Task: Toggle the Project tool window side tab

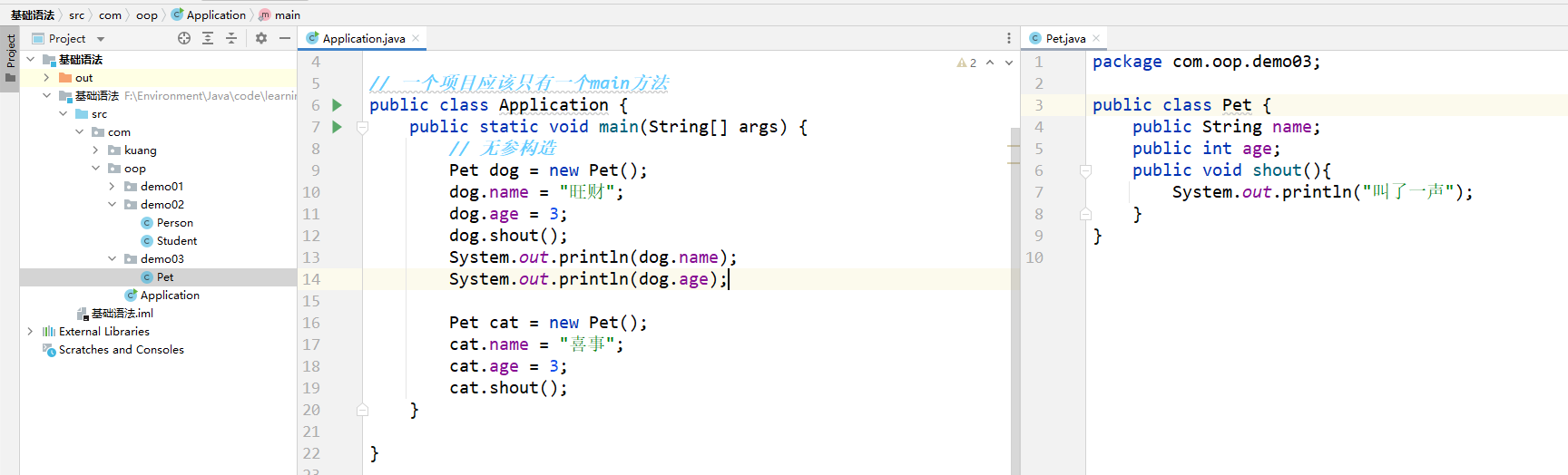Action: coord(10,57)
